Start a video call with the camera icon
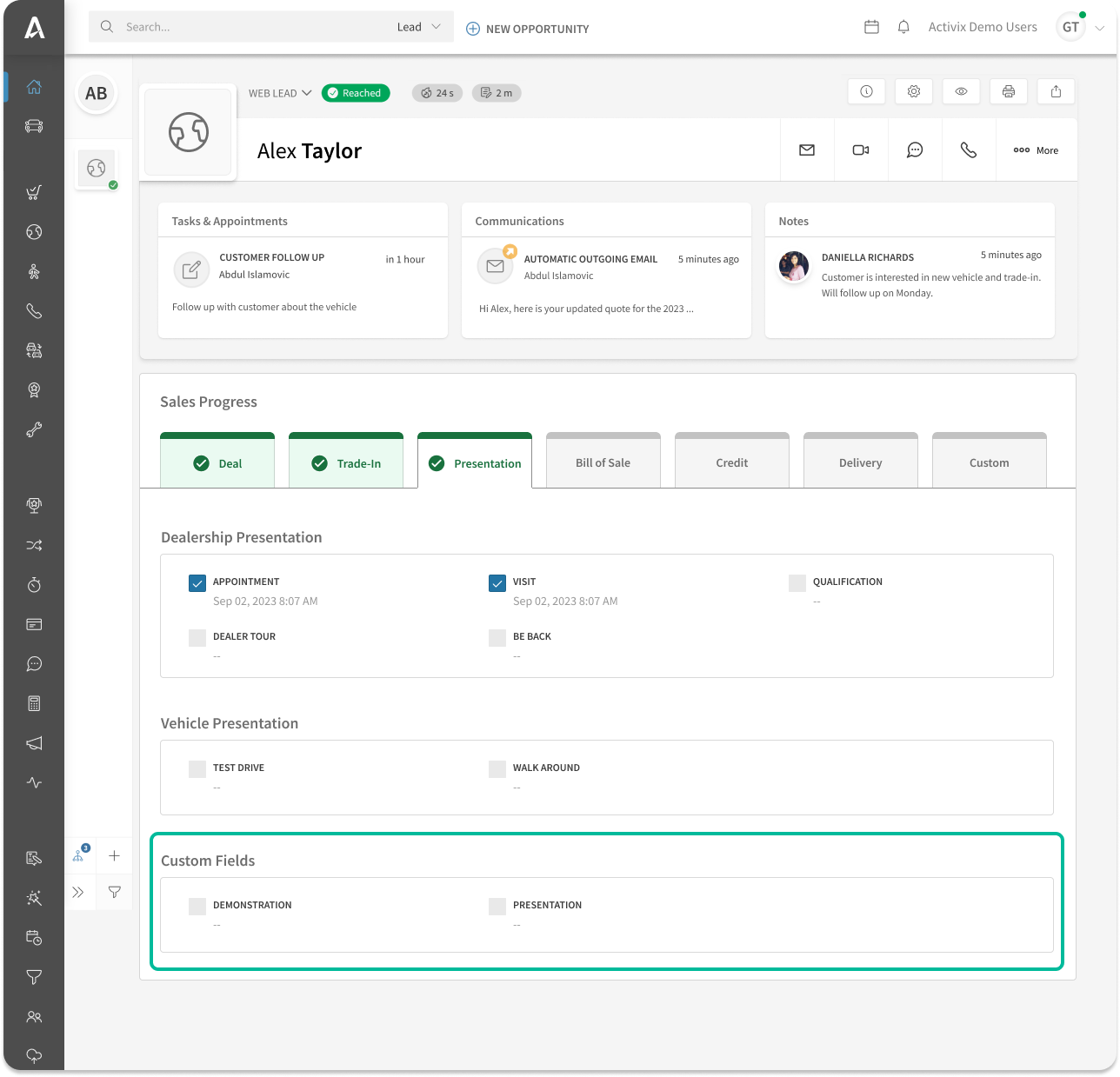1120x1077 pixels. click(x=861, y=150)
